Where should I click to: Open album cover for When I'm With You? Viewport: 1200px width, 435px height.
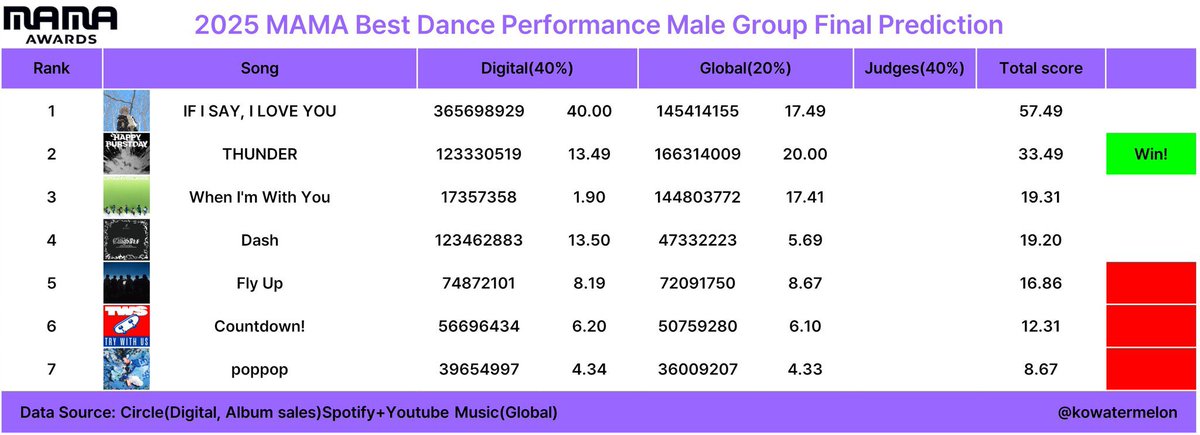127,196
